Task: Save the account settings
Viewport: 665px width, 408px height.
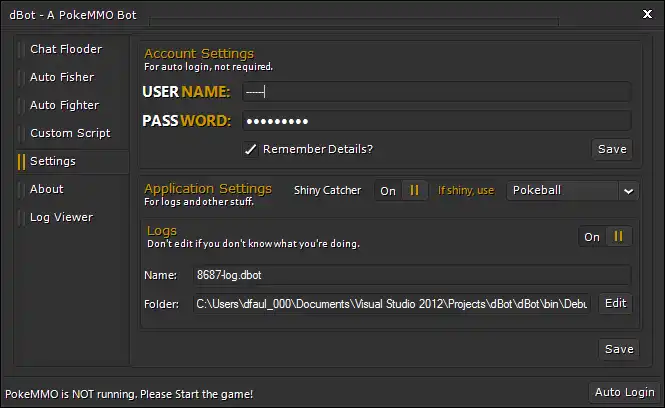Action: point(612,149)
